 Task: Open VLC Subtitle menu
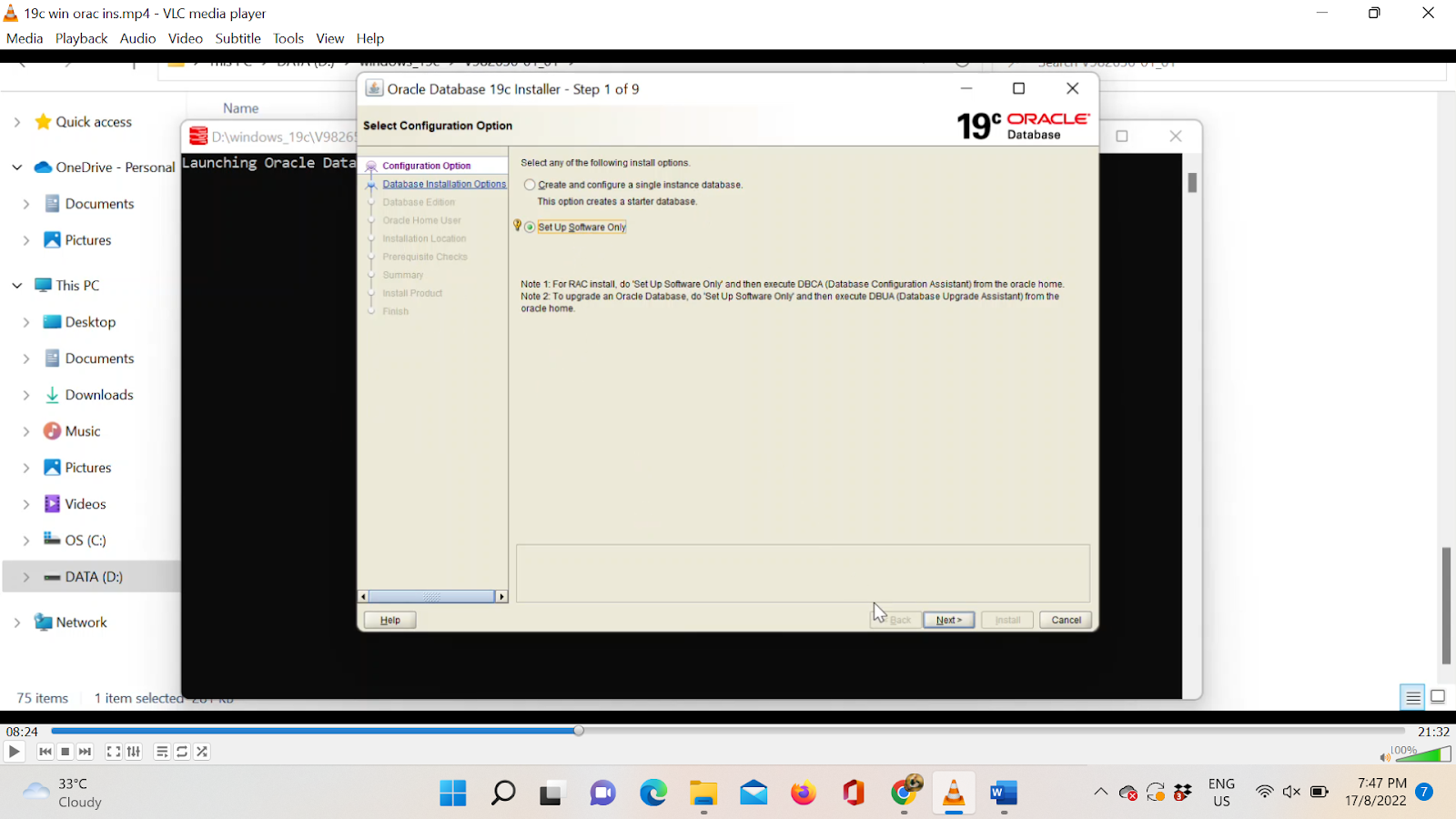tap(238, 38)
